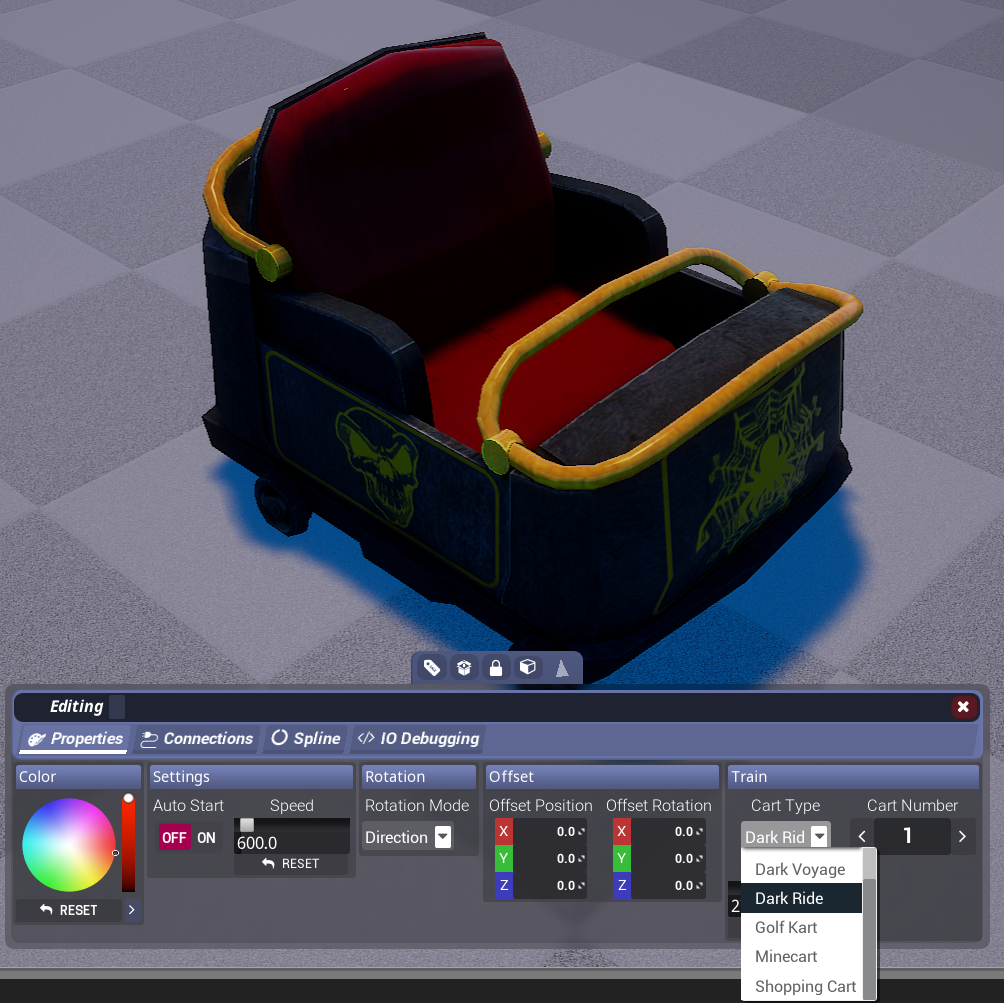Click the Color section header
The image size is (1004, 1003).
(78, 777)
